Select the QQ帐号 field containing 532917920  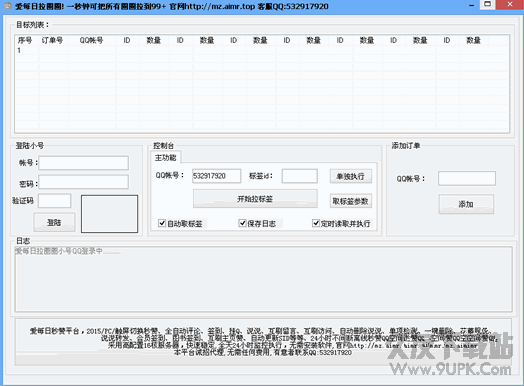pos(216,176)
